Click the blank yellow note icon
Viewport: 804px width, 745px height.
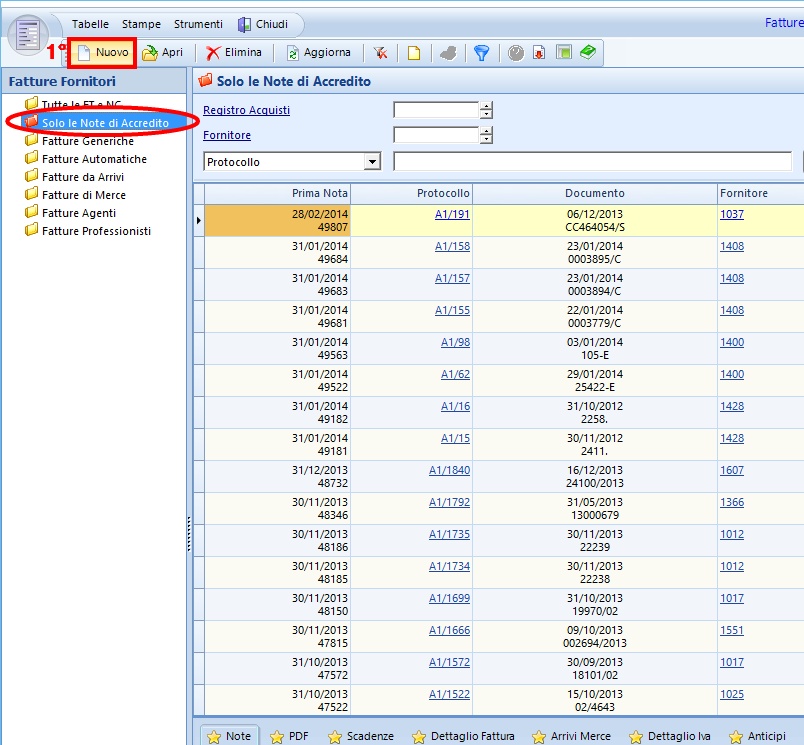click(x=413, y=53)
